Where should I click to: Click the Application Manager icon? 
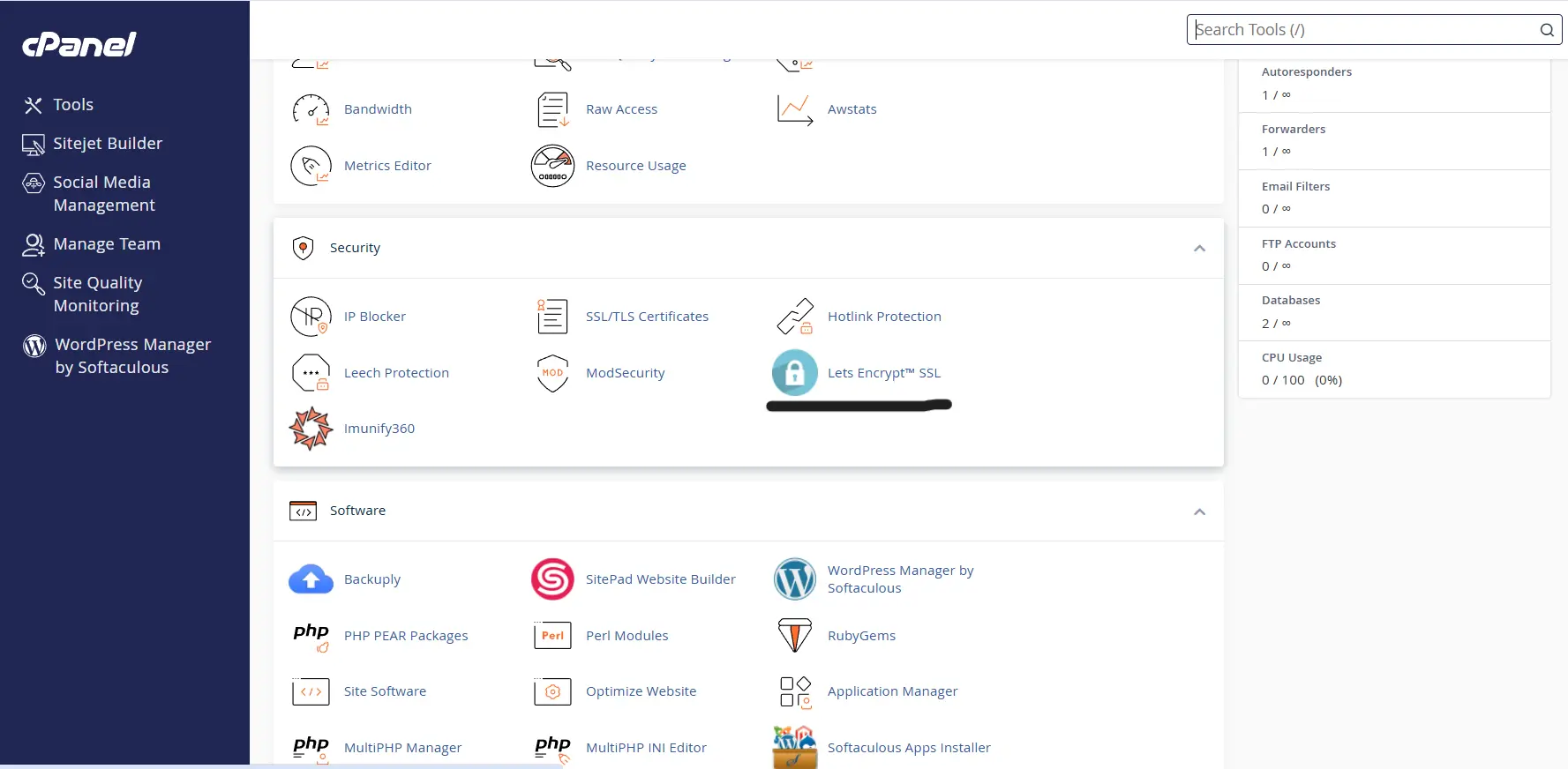[795, 692]
